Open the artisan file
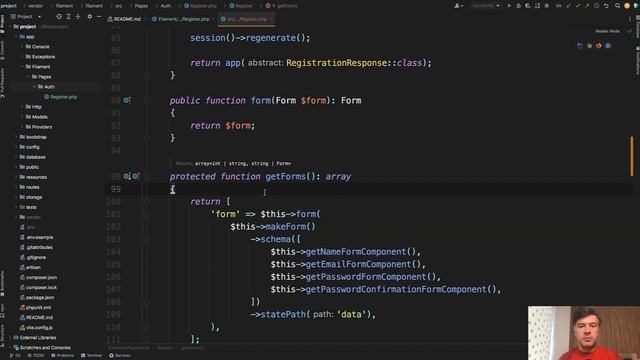Image resolution: width=640 pixels, height=360 pixels. (30, 267)
